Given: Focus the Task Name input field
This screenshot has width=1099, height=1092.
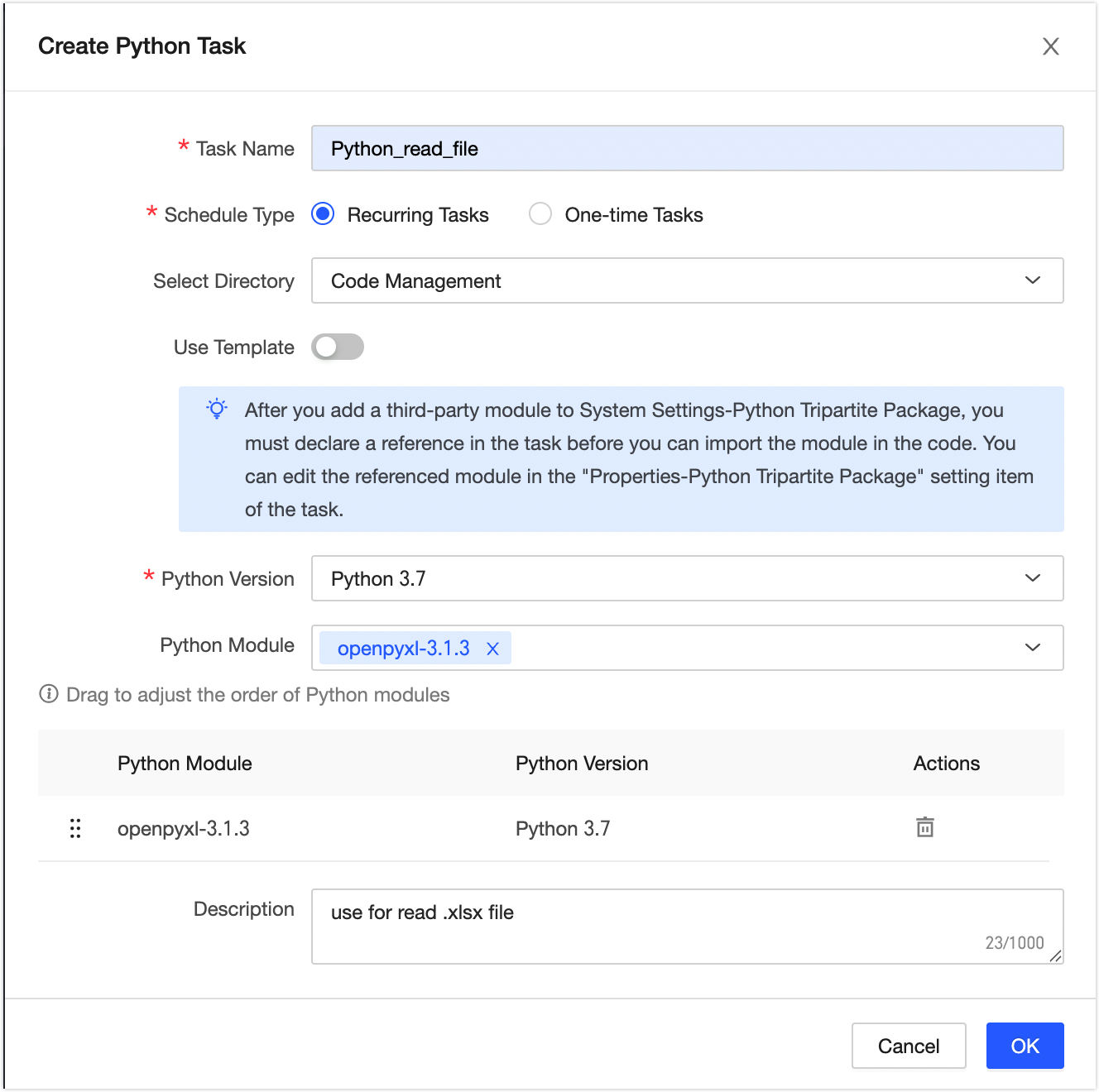Looking at the screenshot, I should tap(687, 148).
